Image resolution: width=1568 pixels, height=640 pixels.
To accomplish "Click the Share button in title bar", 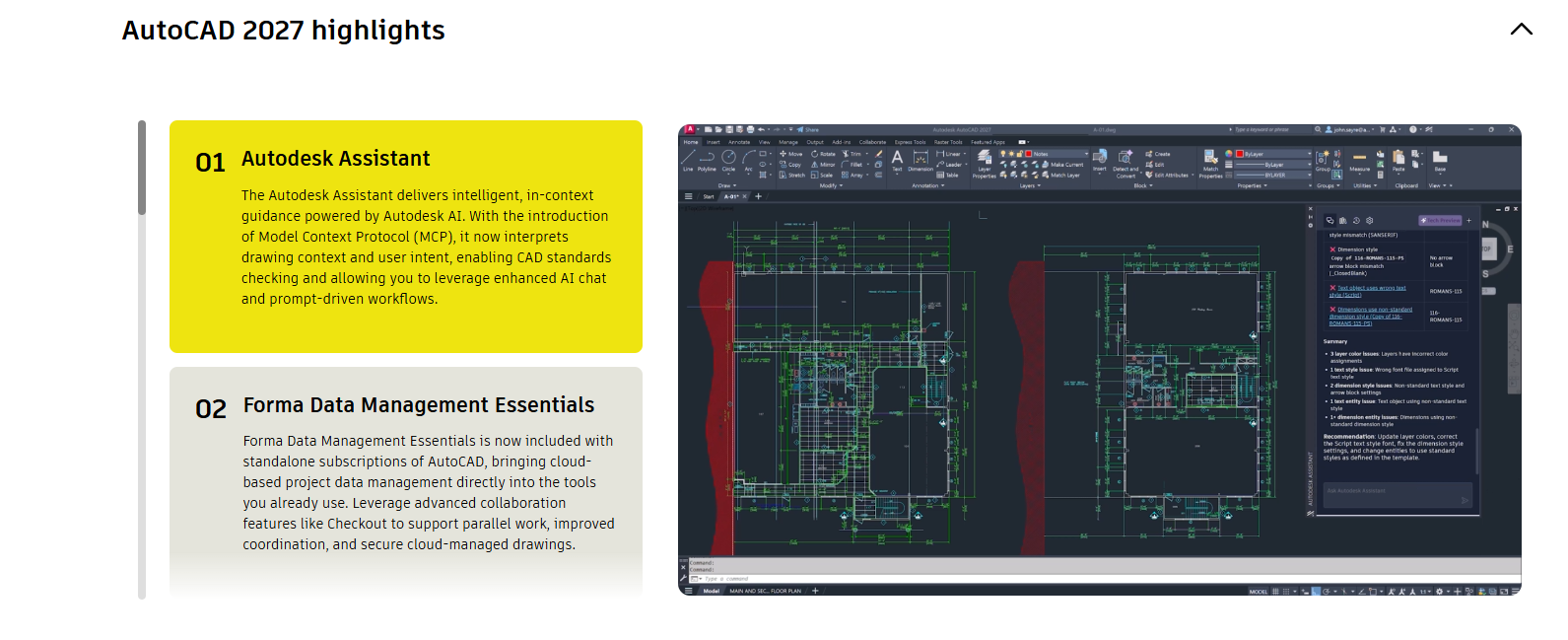I will click(809, 129).
